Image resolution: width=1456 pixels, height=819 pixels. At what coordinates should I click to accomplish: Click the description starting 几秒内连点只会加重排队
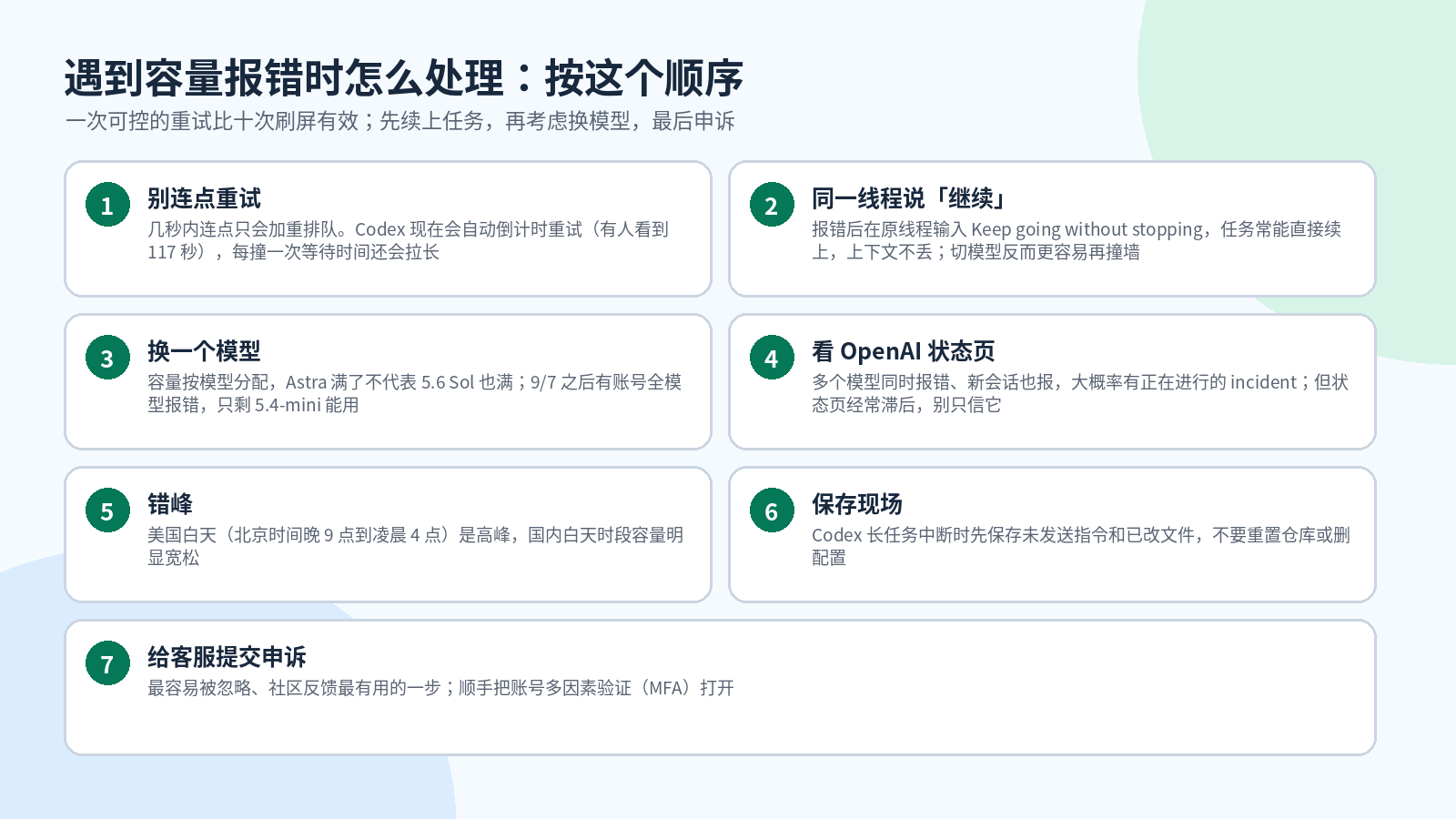tap(409, 240)
